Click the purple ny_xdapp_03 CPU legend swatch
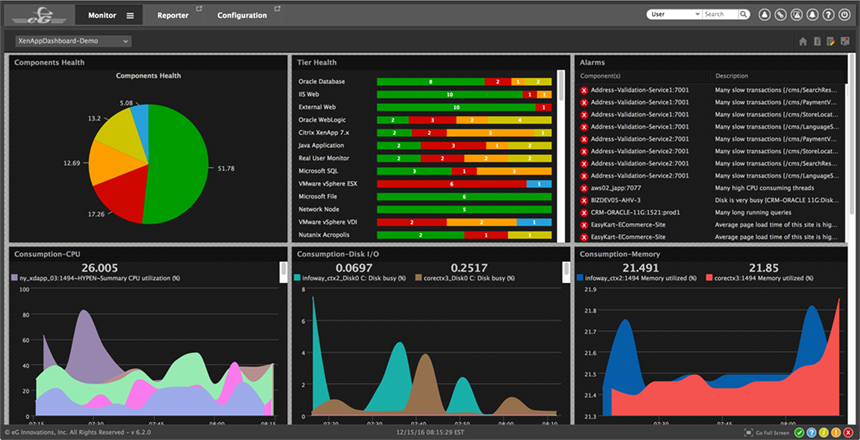Viewport: 860px width, 440px height. point(15,278)
